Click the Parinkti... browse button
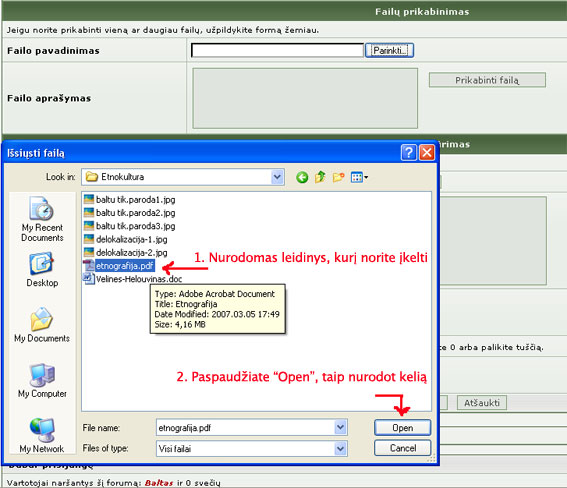This screenshot has width=567, height=488. pyautogui.click(x=389, y=50)
